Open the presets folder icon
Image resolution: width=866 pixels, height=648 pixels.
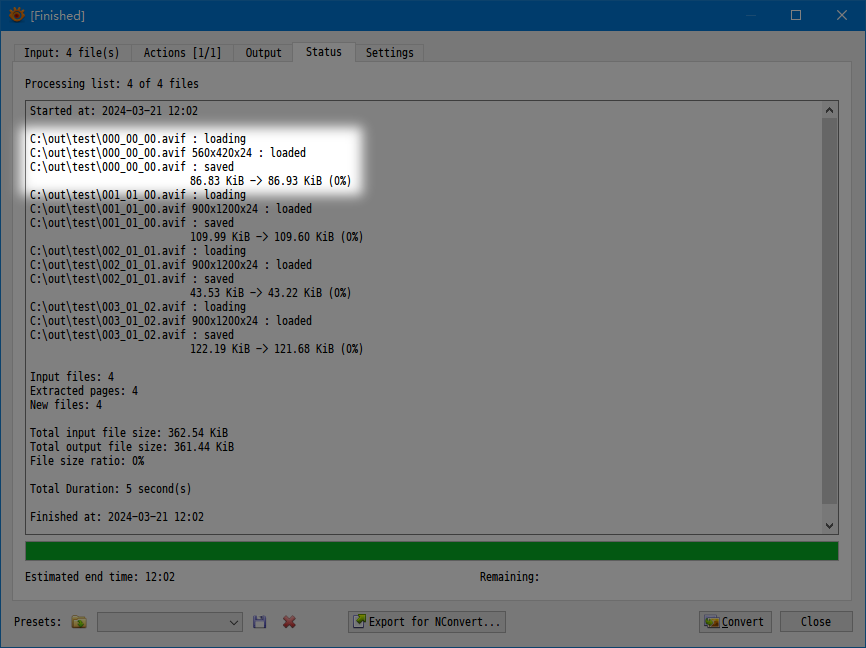pyautogui.click(x=79, y=622)
